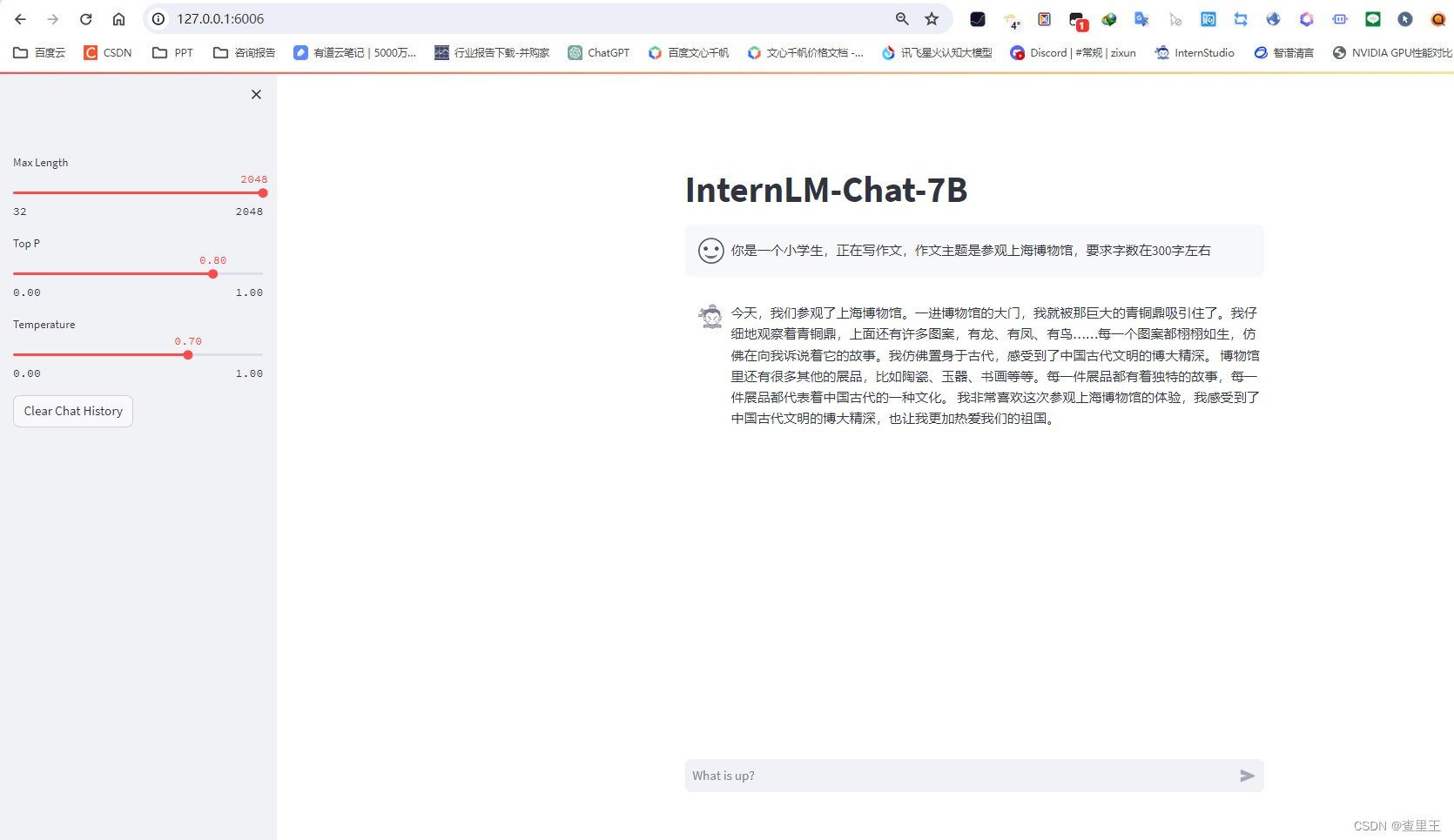Click the site information icon in address bar
Screen dimensions: 1454x840
[158, 19]
